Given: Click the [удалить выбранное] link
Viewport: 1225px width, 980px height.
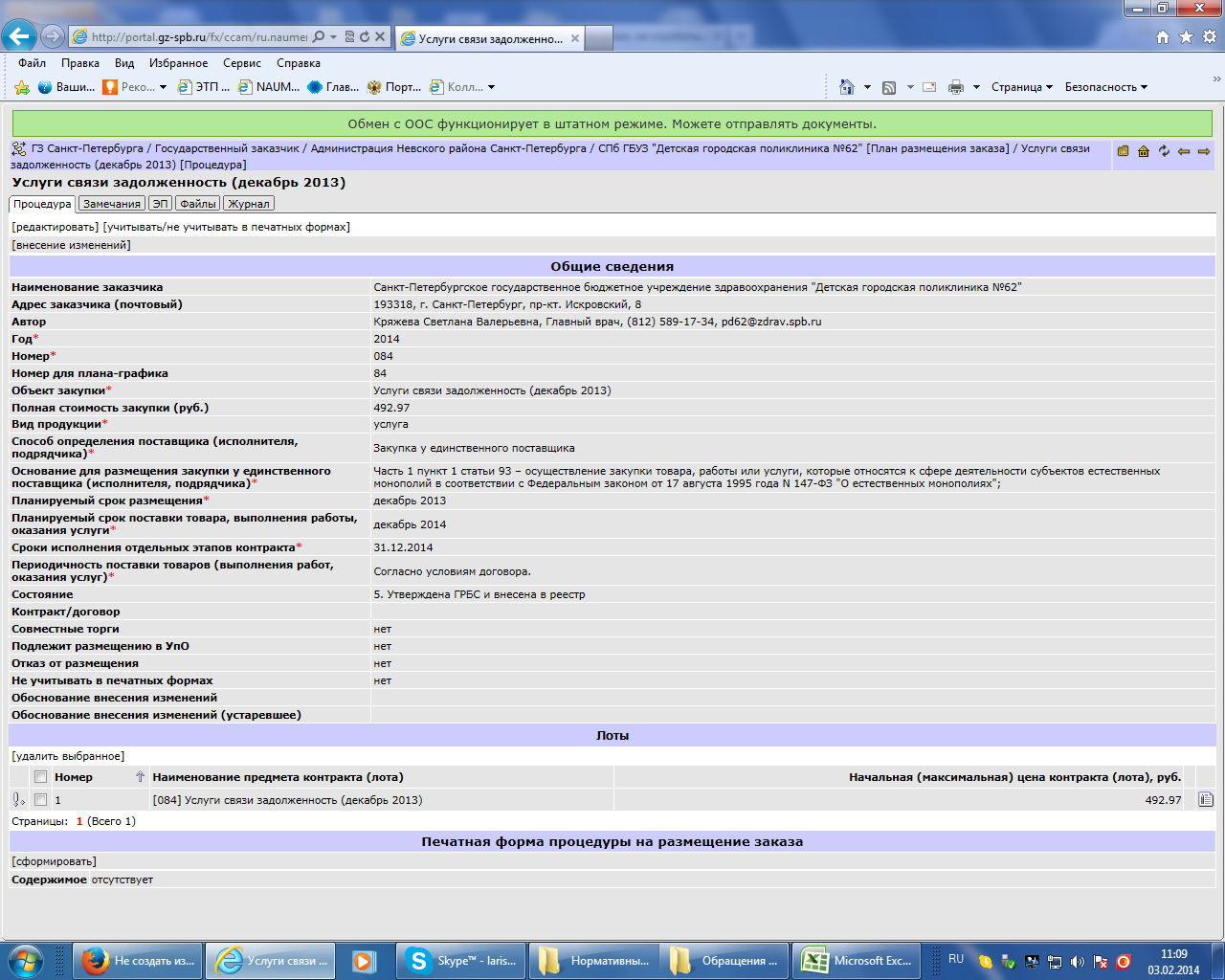Looking at the screenshot, I should coord(68,756).
